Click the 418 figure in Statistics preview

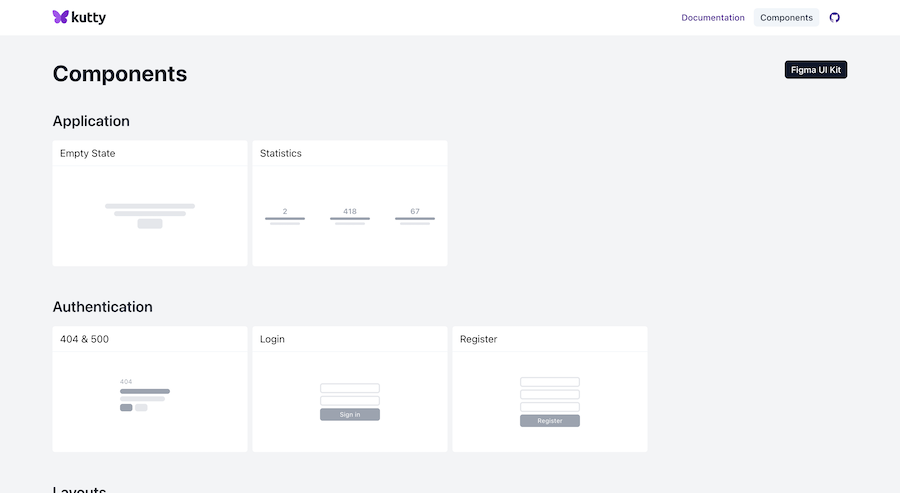click(x=350, y=211)
